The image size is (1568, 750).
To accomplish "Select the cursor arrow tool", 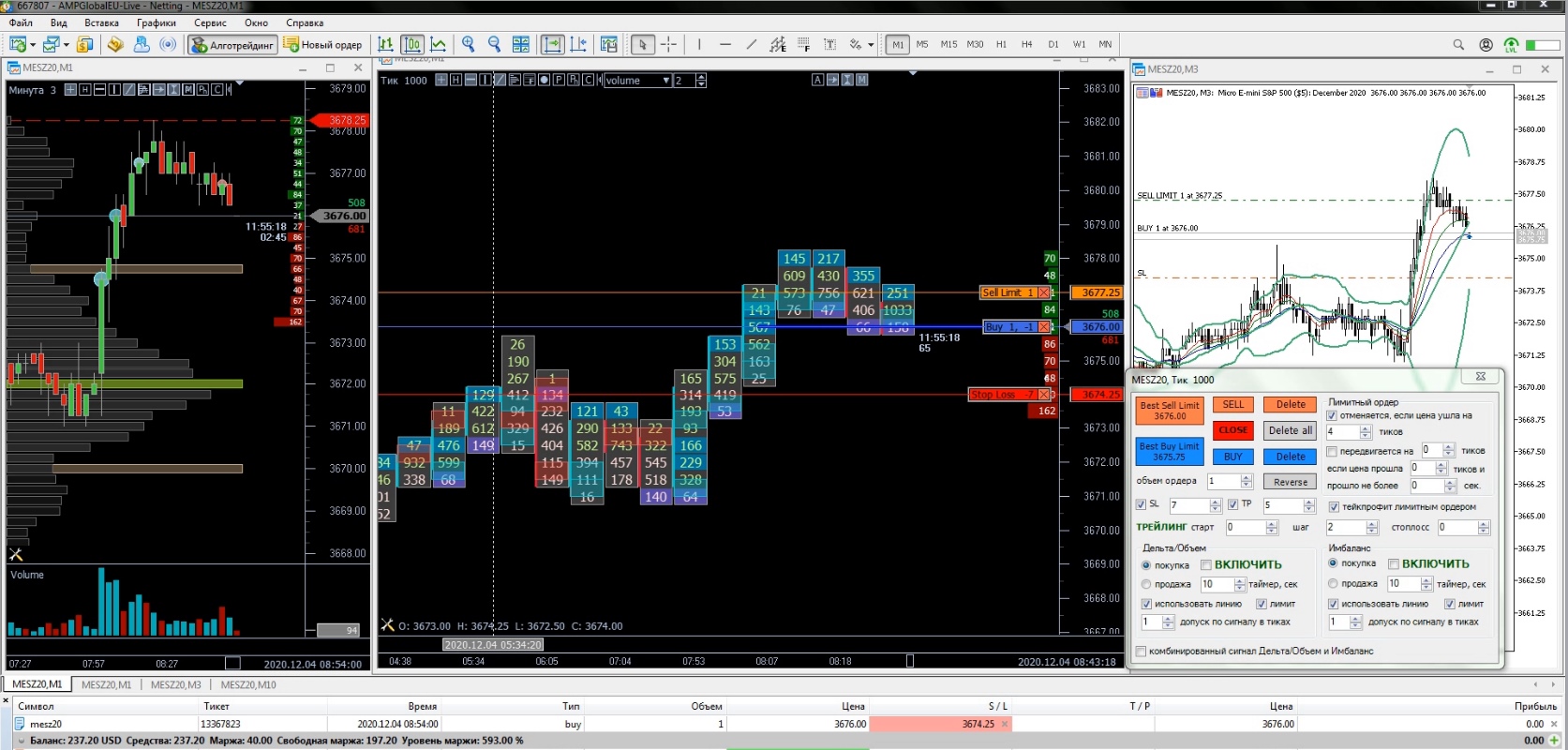I will (642, 44).
